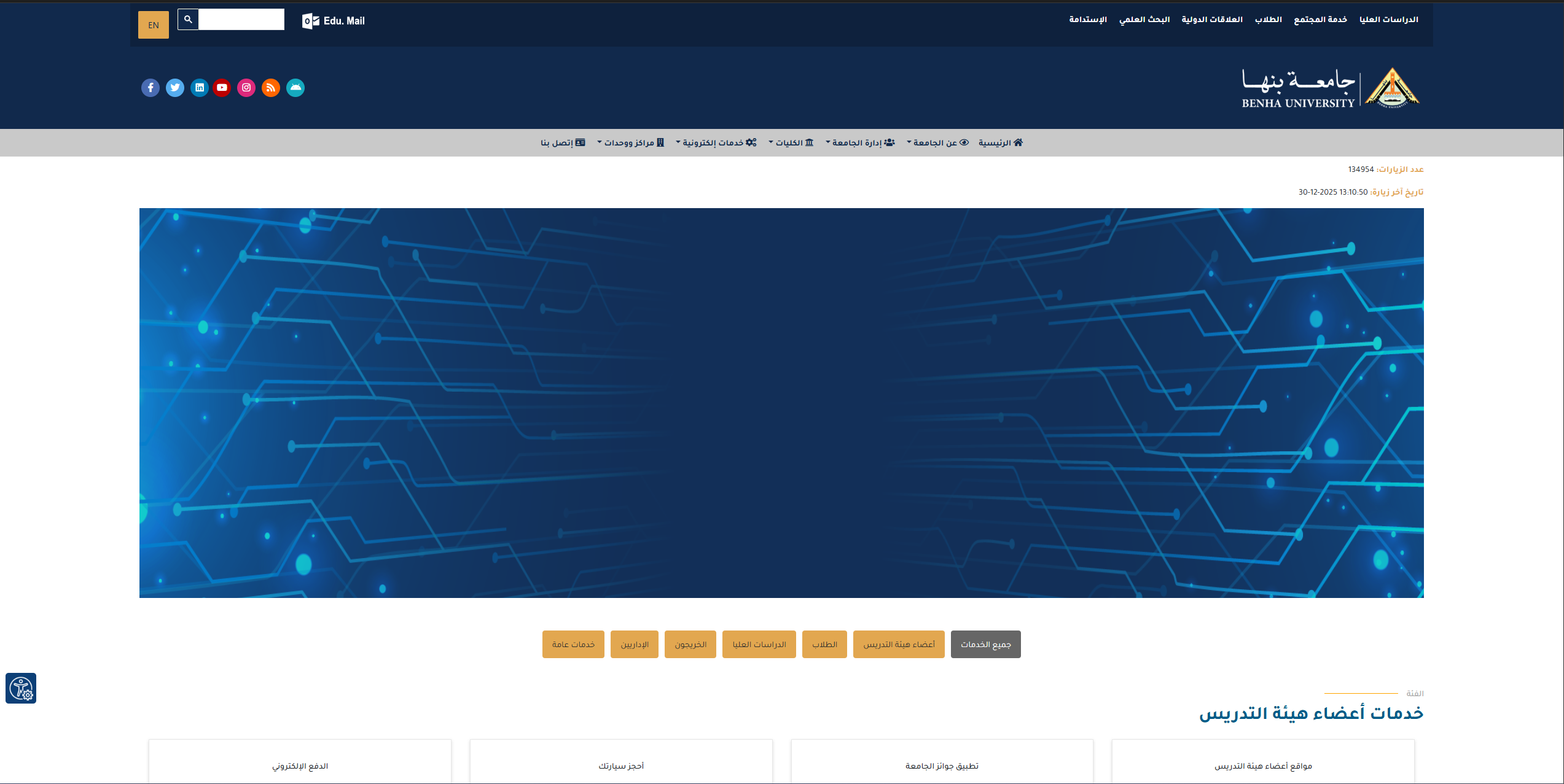Viewport: 1564px width, 784px height.
Task: Expand the خدمات إلكترونية dropdown menu
Action: [x=716, y=143]
